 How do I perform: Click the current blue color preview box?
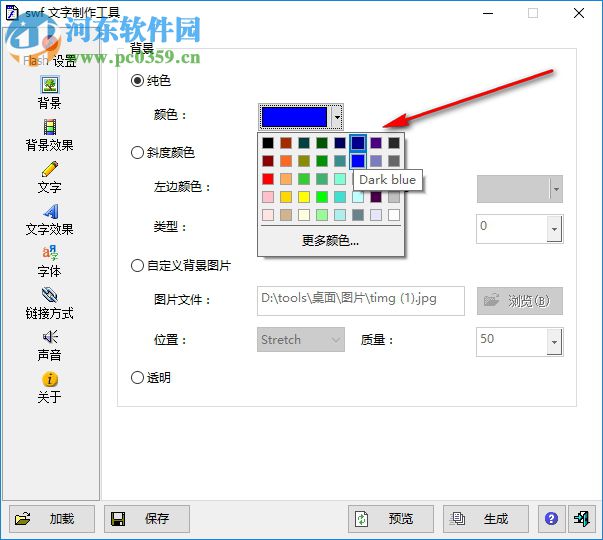pyautogui.click(x=294, y=117)
